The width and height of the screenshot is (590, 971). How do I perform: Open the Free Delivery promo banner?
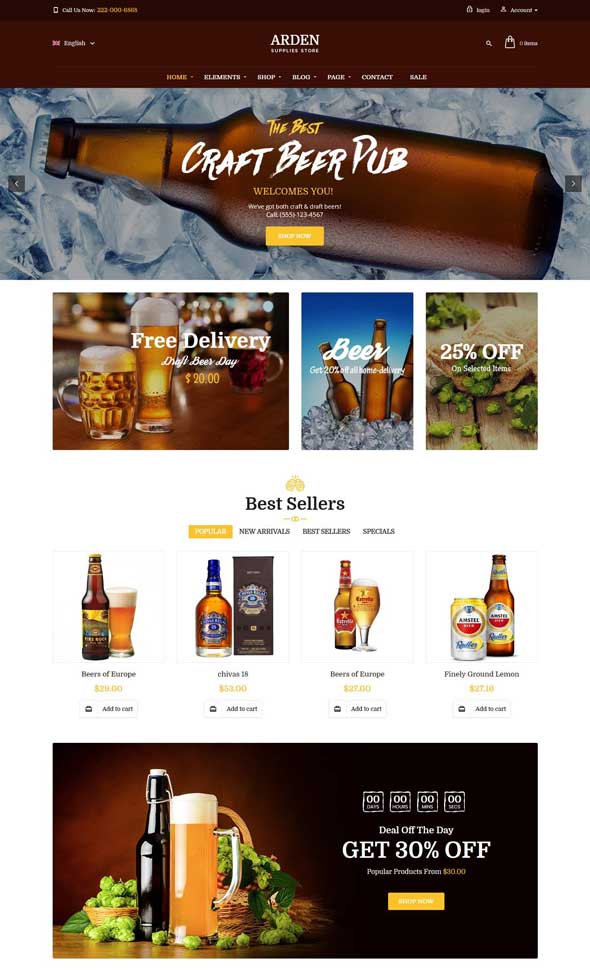pos(171,371)
